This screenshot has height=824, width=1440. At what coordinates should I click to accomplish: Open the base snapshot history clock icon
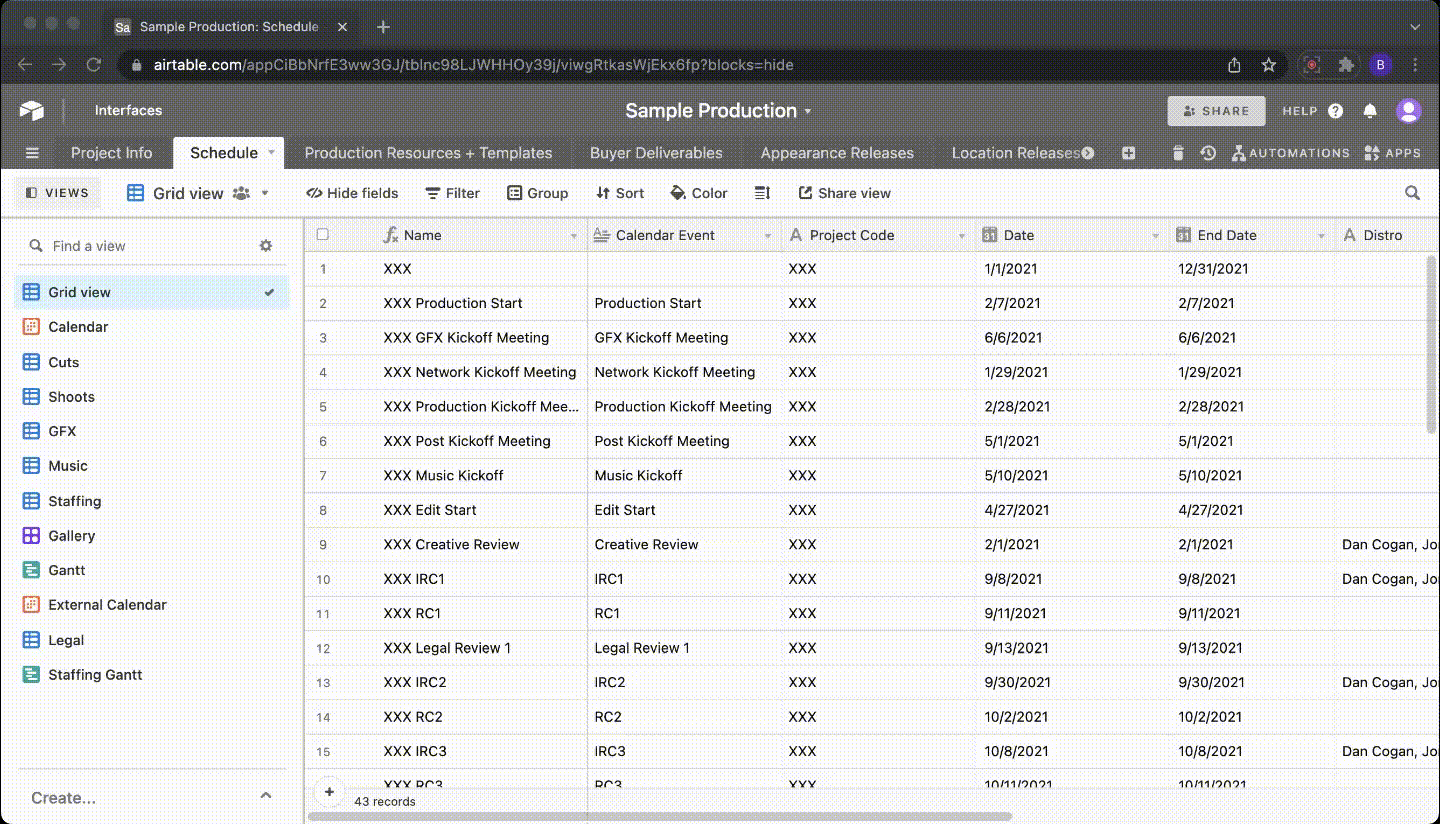point(1208,152)
